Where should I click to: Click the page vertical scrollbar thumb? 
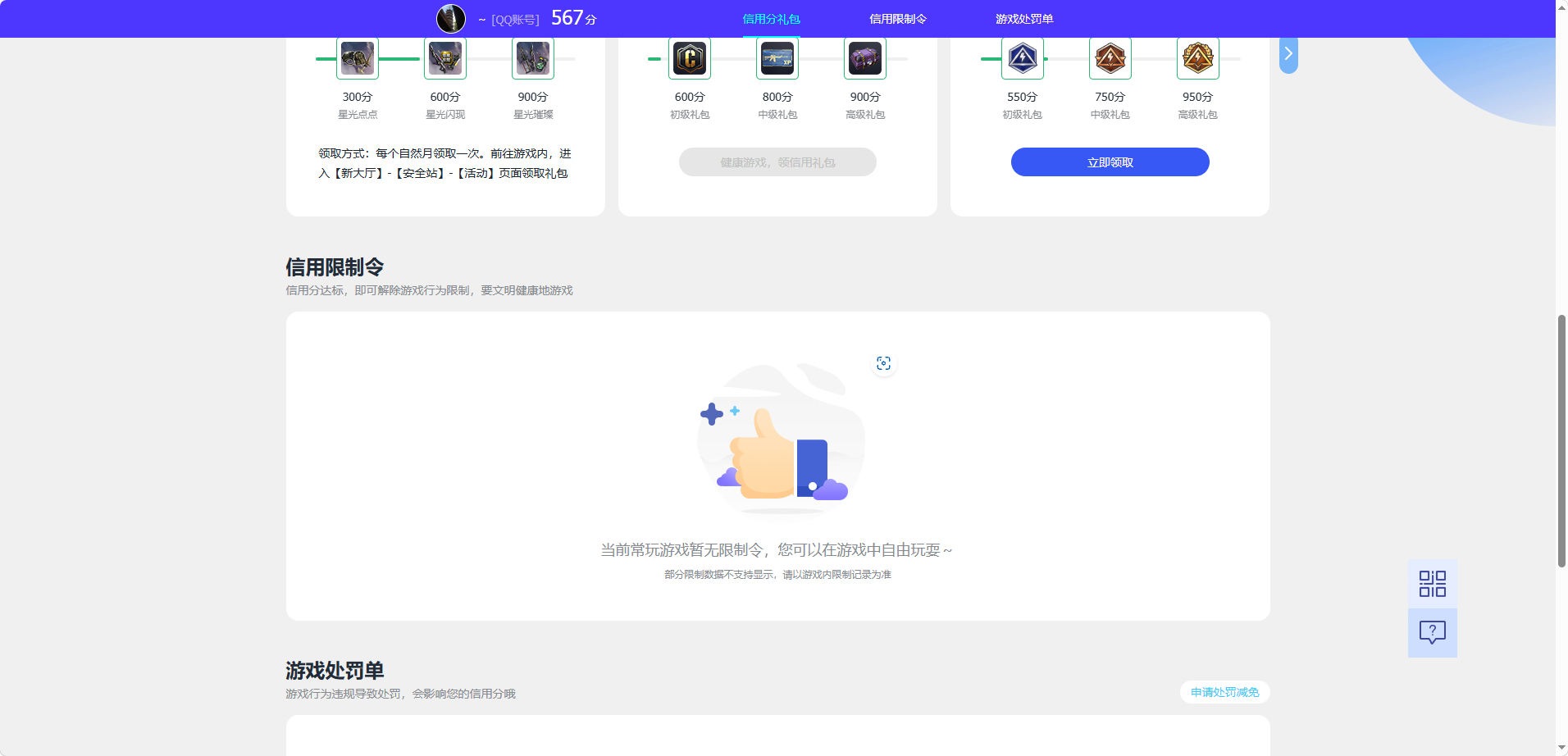coord(1561,440)
